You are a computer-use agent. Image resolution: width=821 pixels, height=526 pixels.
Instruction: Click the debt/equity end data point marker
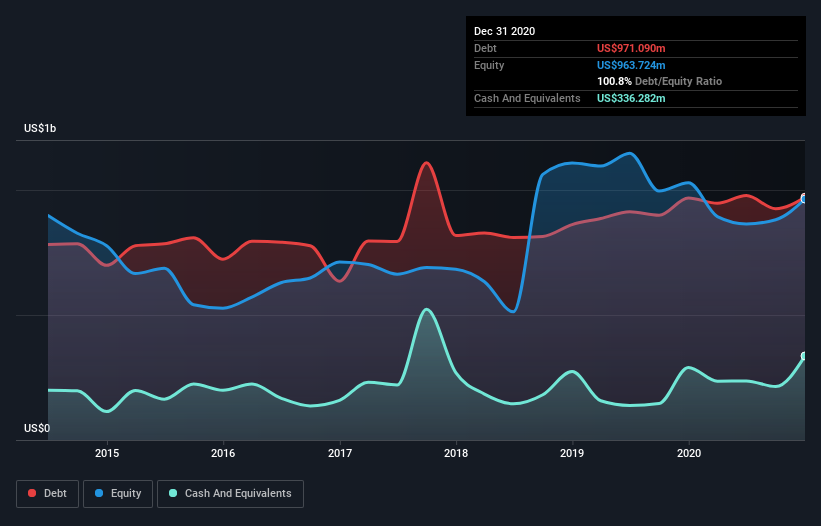click(x=804, y=198)
